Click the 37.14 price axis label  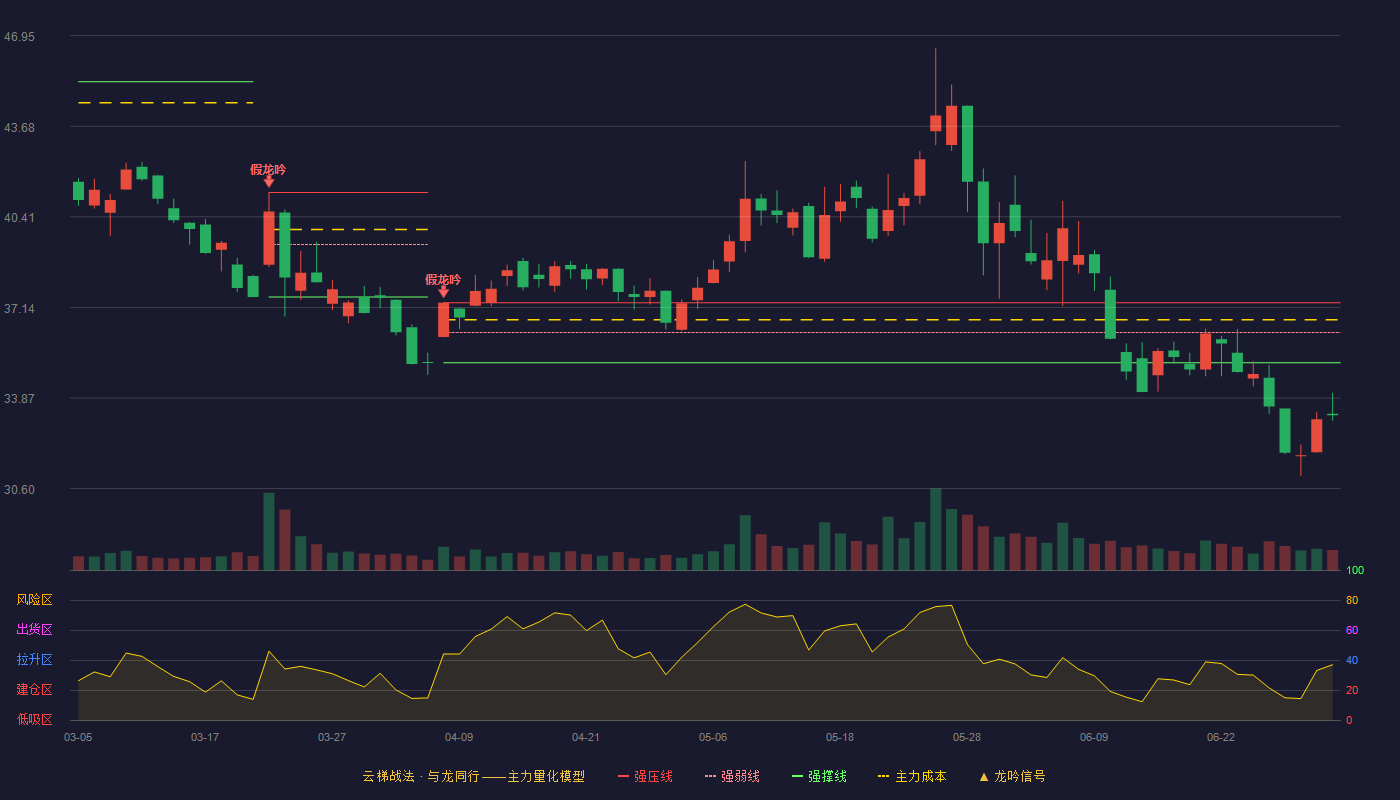pyautogui.click(x=19, y=309)
